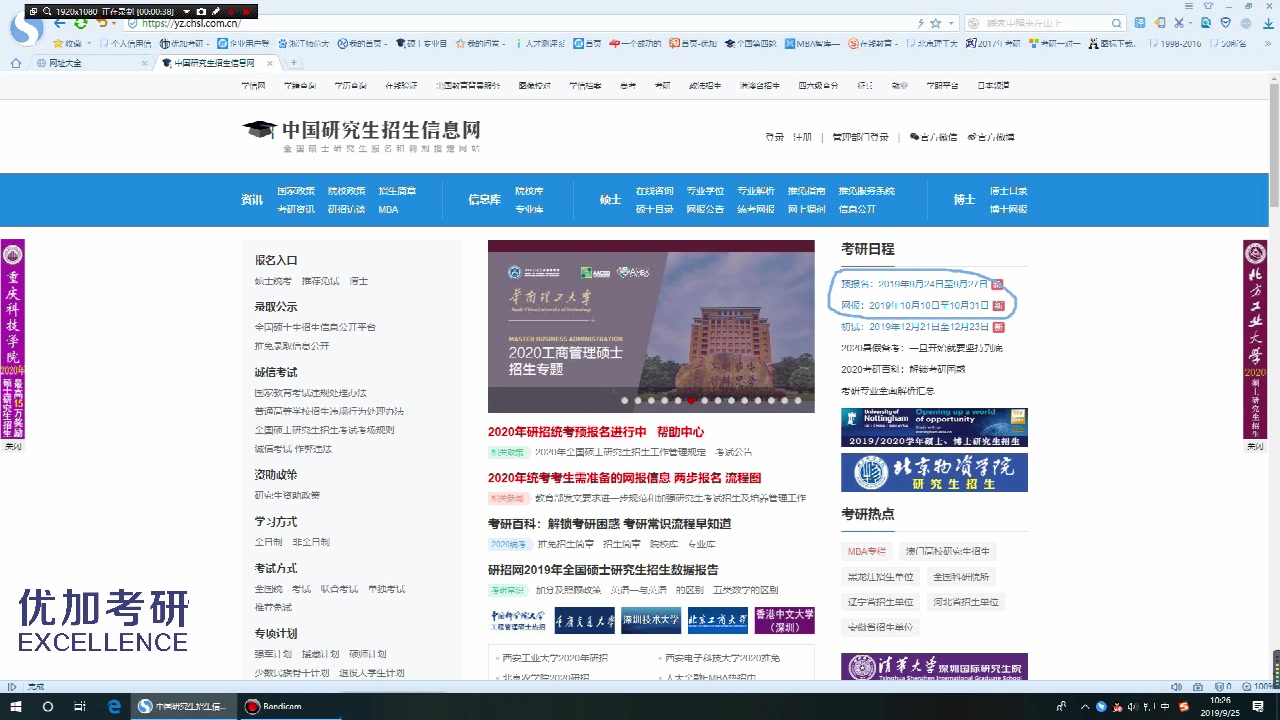Click camera icon on Bandicam recording bar
The width and height of the screenshot is (1280, 720).
(200, 11)
